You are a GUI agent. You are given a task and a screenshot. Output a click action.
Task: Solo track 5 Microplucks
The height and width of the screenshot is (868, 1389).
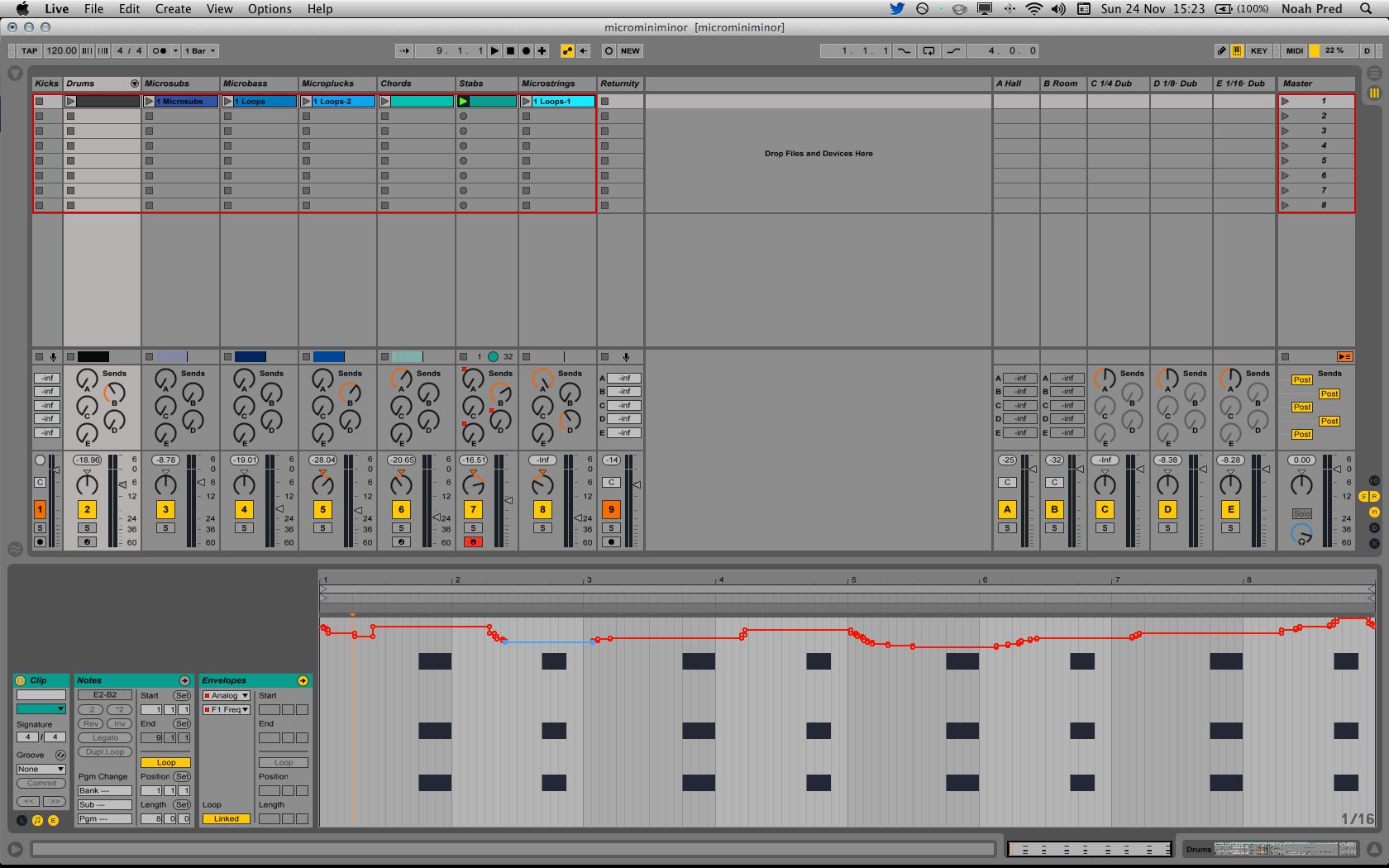click(x=322, y=527)
